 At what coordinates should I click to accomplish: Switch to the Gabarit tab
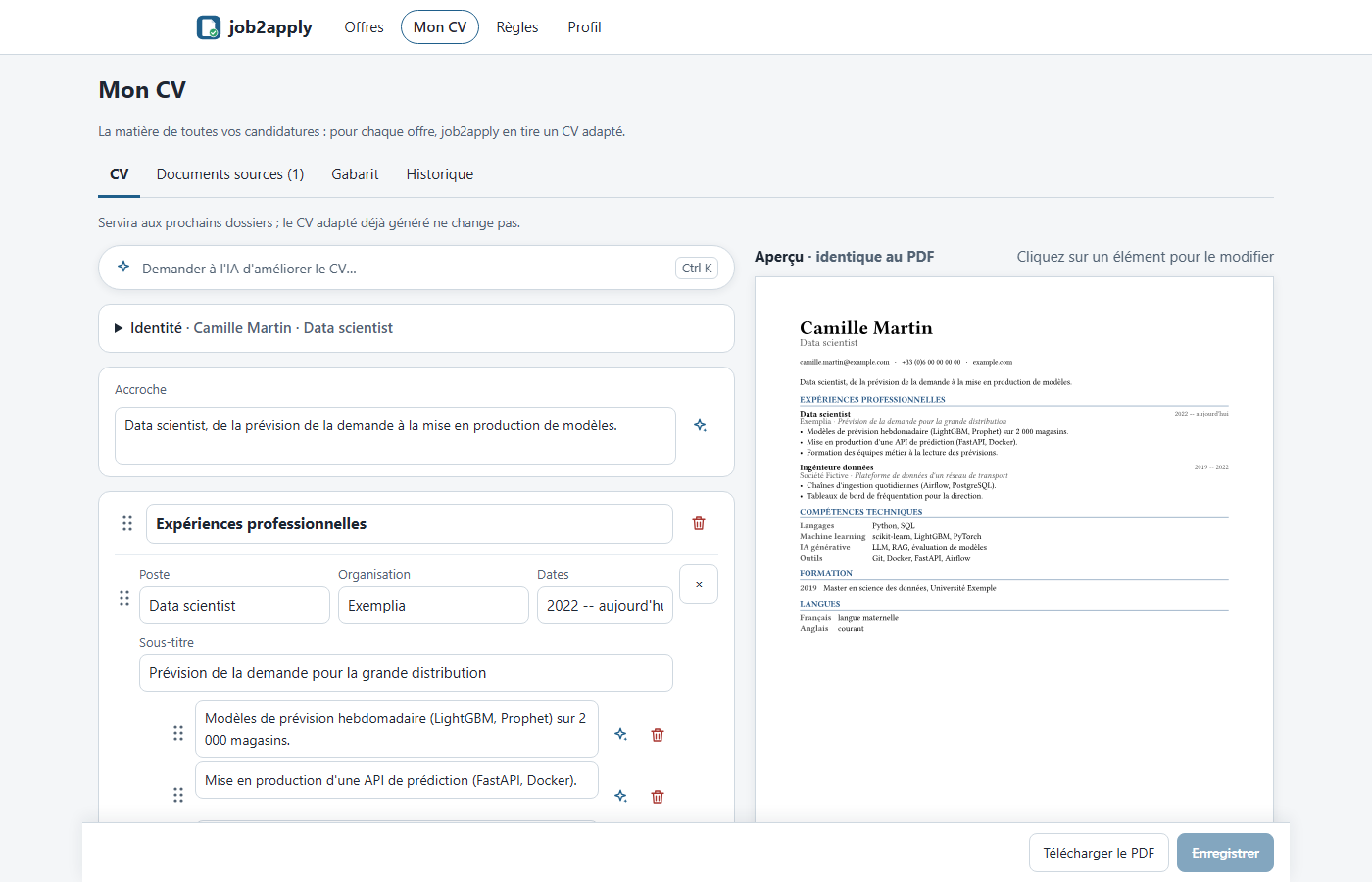coord(355,174)
